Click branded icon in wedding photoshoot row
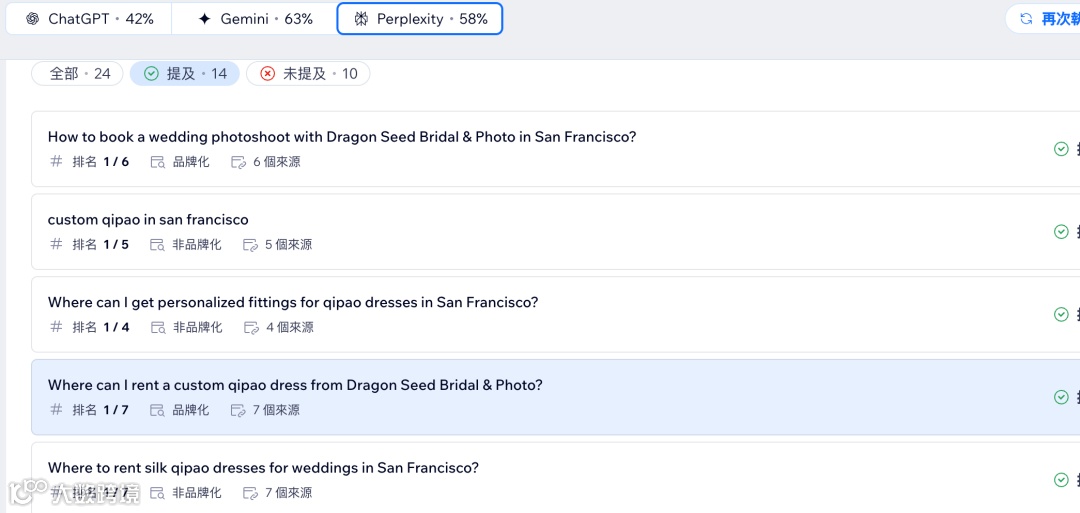 pyautogui.click(x=157, y=162)
